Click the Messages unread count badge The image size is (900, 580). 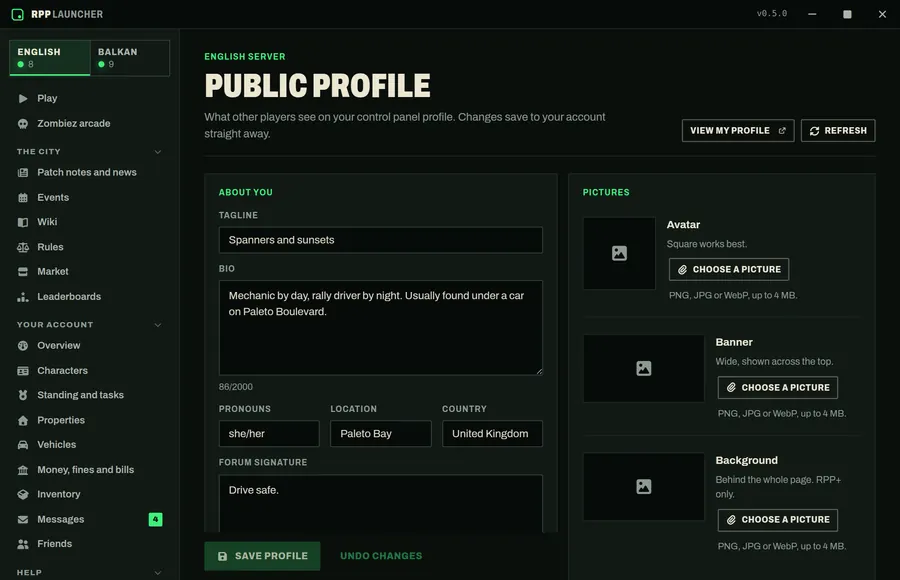(x=156, y=520)
